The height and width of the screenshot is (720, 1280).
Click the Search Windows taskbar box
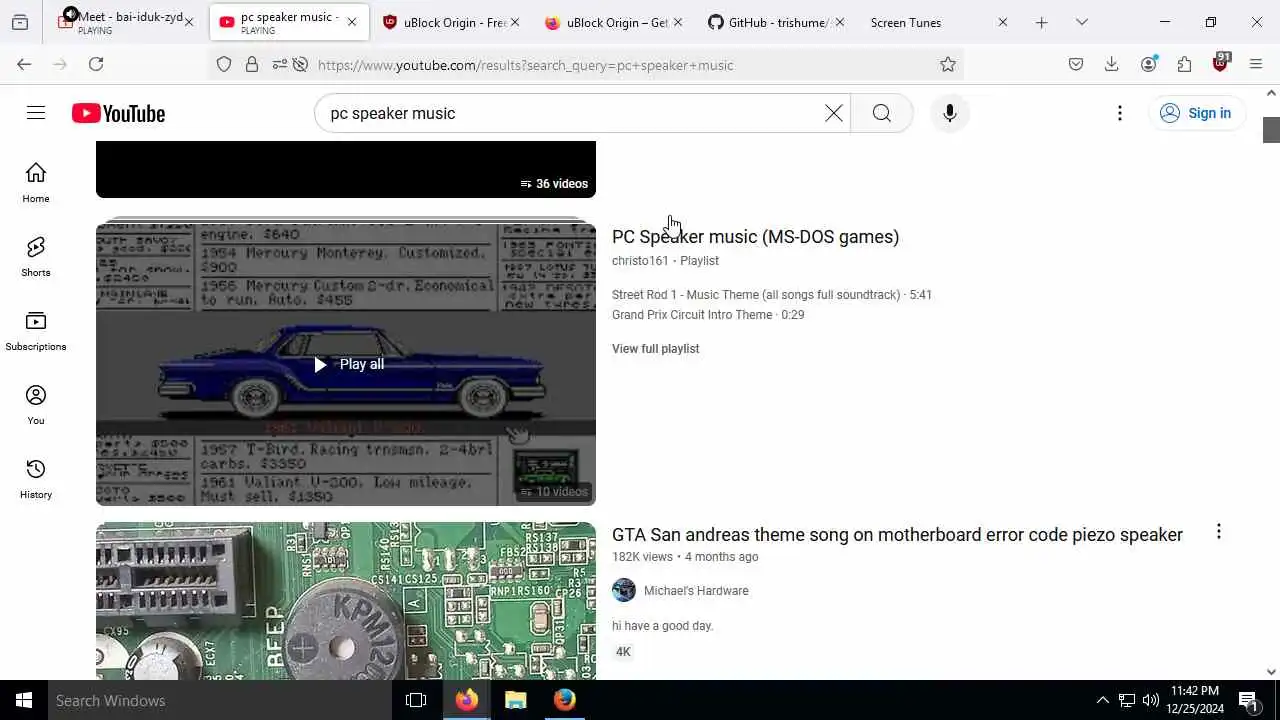tap(220, 700)
